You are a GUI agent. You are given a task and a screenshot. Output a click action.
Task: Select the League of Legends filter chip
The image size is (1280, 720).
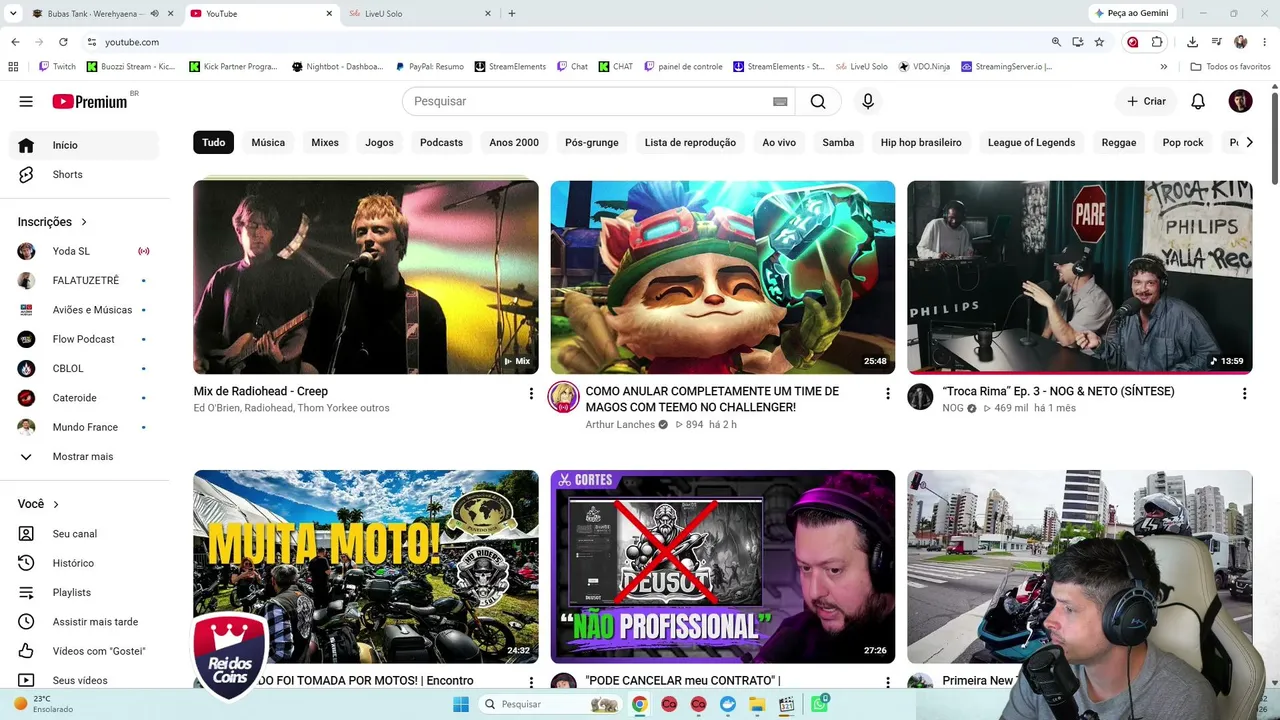(x=1031, y=143)
